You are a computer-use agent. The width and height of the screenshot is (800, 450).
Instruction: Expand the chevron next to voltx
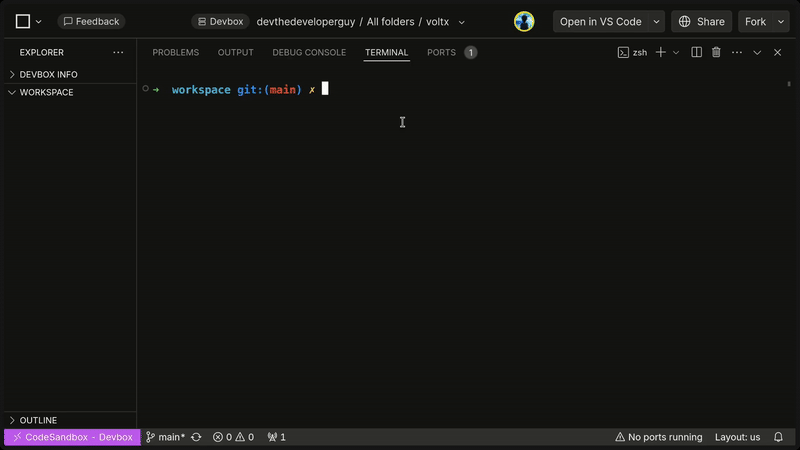[461, 22]
